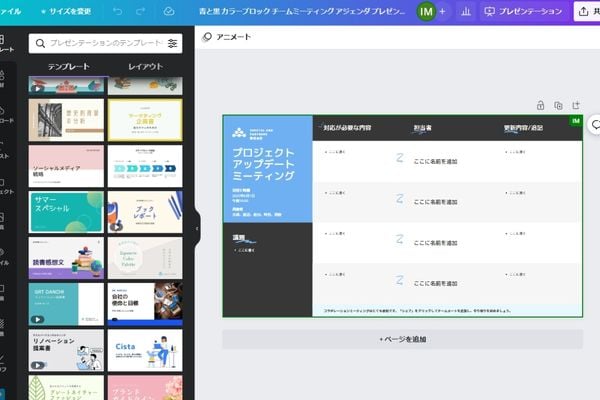Image resolution: width=600 pixels, height=400 pixels.
Task: Click サイズを変更 resize option
Action: coord(66,11)
